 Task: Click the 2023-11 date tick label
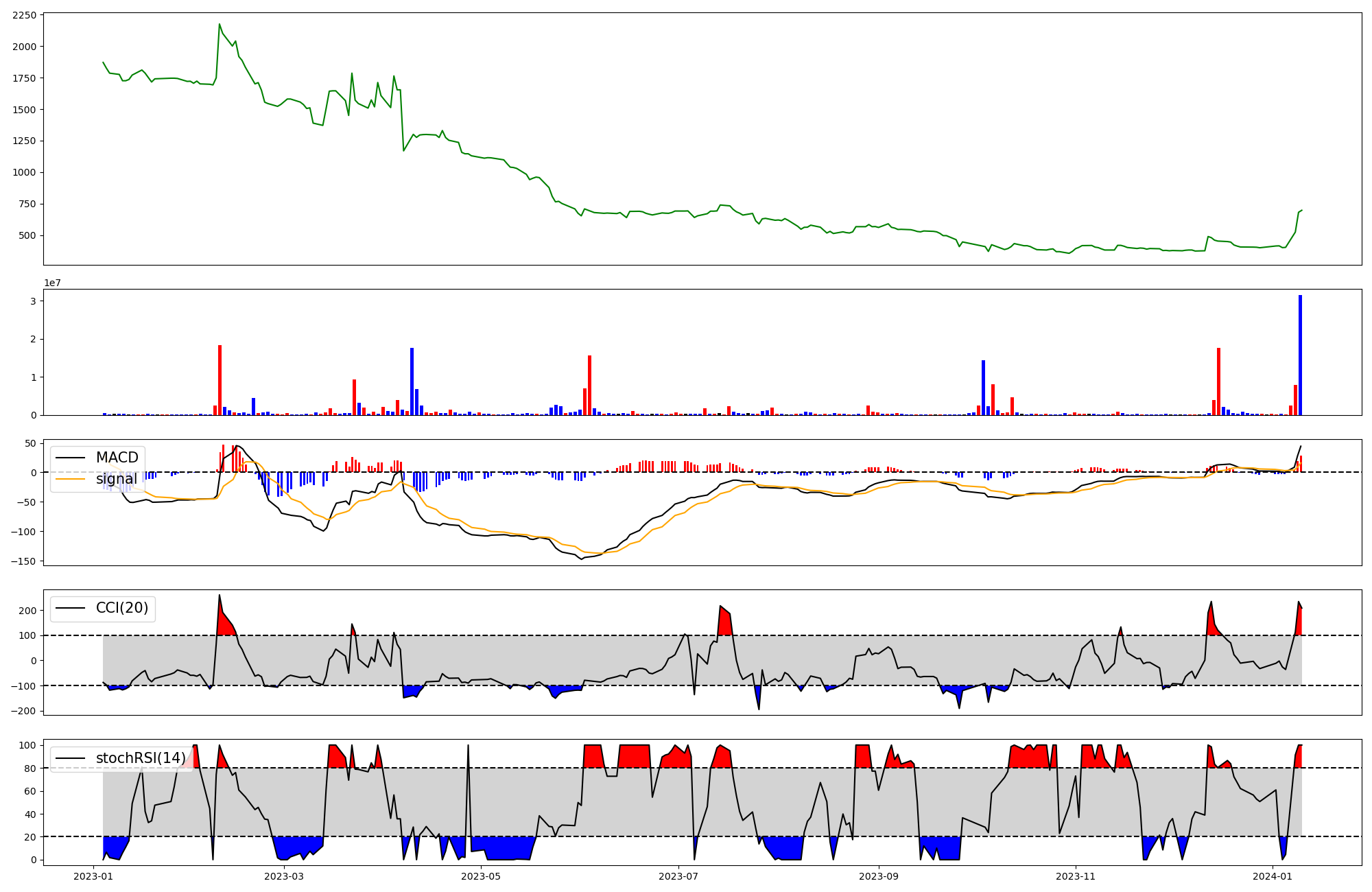pyautogui.click(x=1075, y=876)
